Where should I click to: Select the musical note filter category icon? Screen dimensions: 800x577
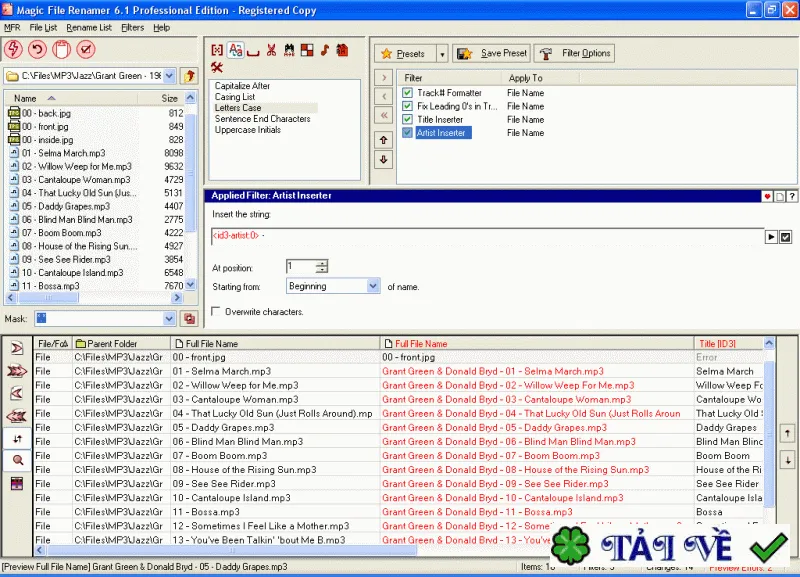[325, 50]
